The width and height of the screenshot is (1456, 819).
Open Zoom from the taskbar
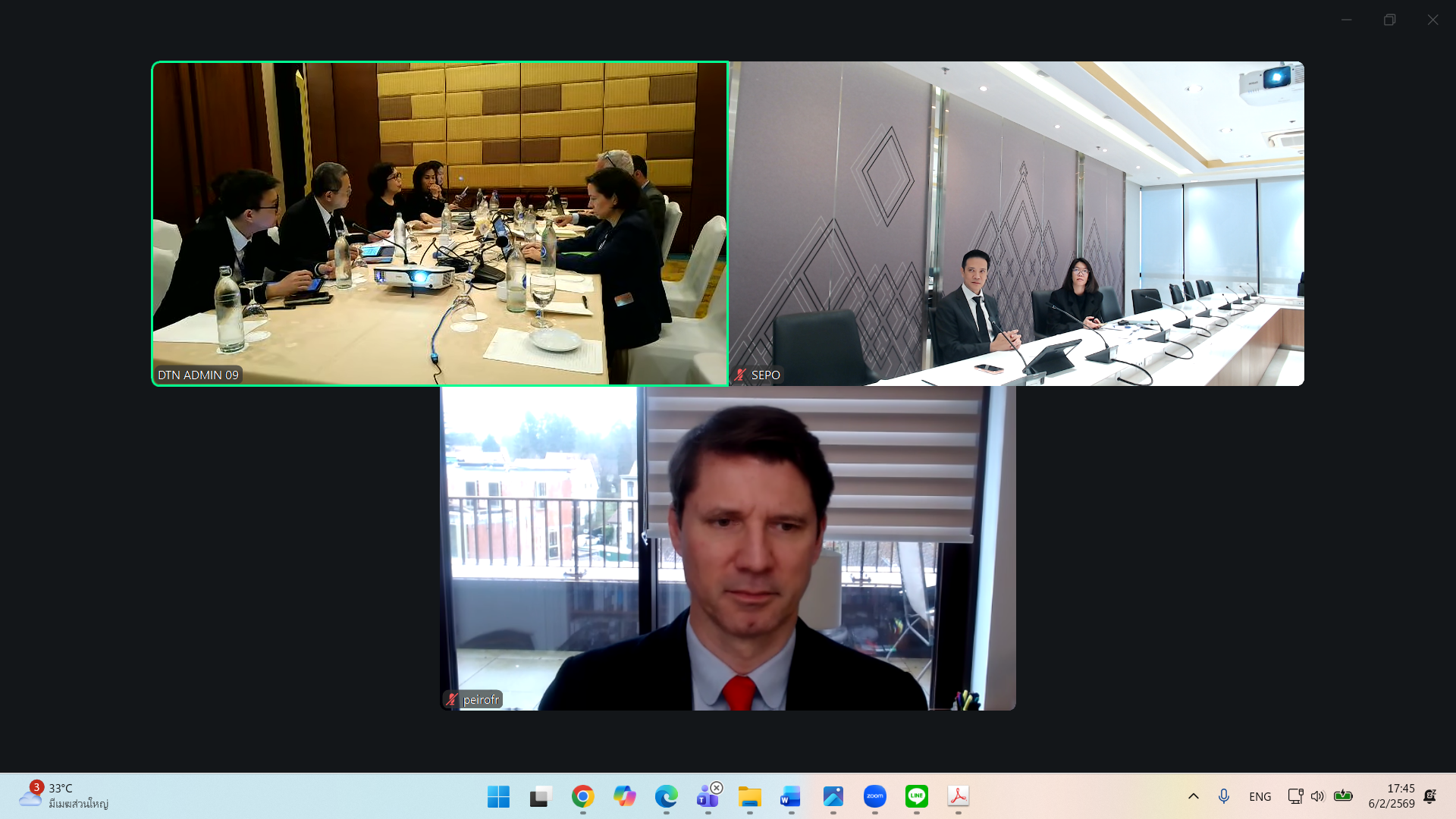coord(874,796)
